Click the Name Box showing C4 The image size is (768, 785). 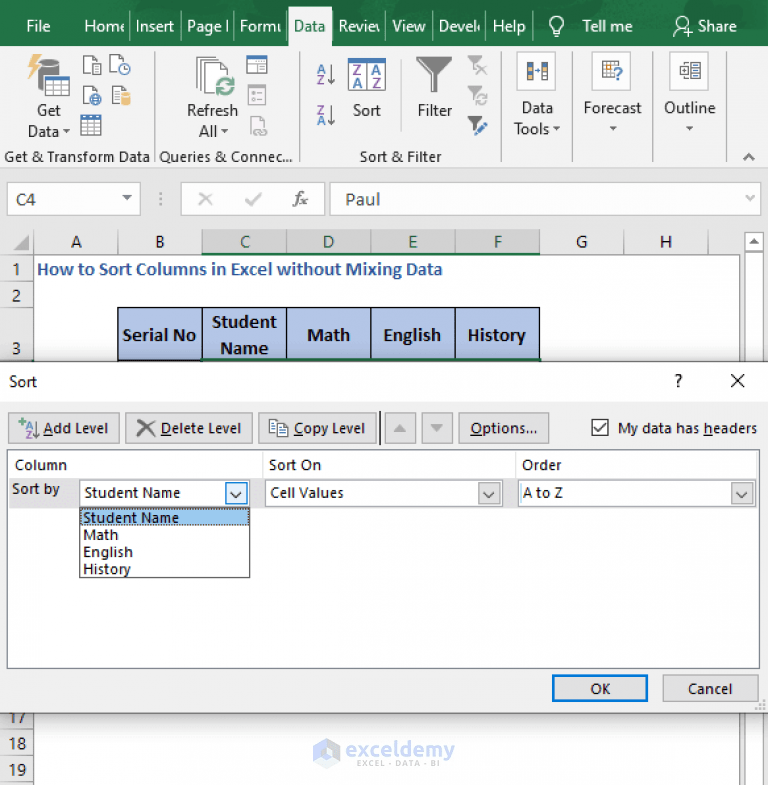[74, 199]
